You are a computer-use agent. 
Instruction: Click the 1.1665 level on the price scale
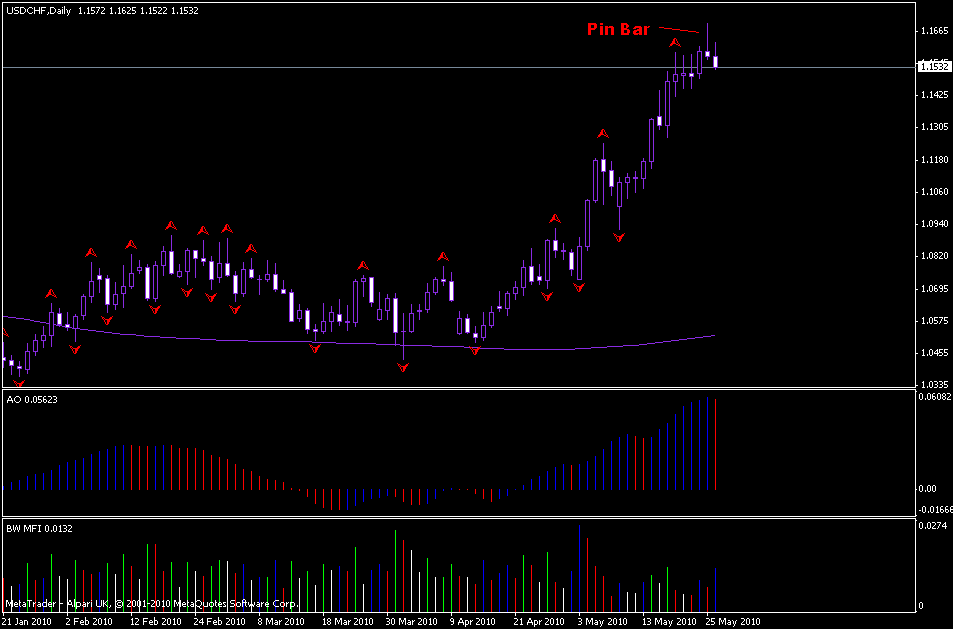click(x=933, y=32)
